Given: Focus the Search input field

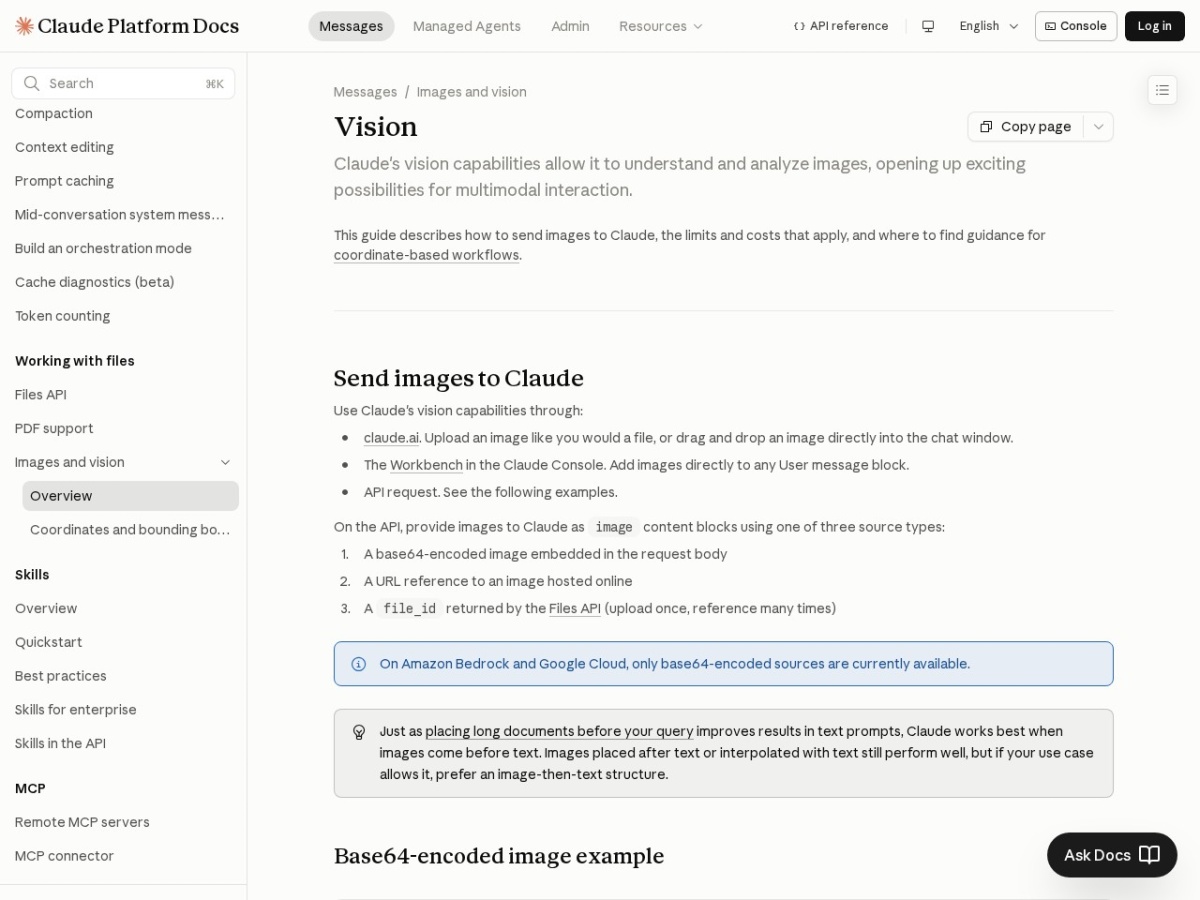Looking at the screenshot, I should pos(123,83).
